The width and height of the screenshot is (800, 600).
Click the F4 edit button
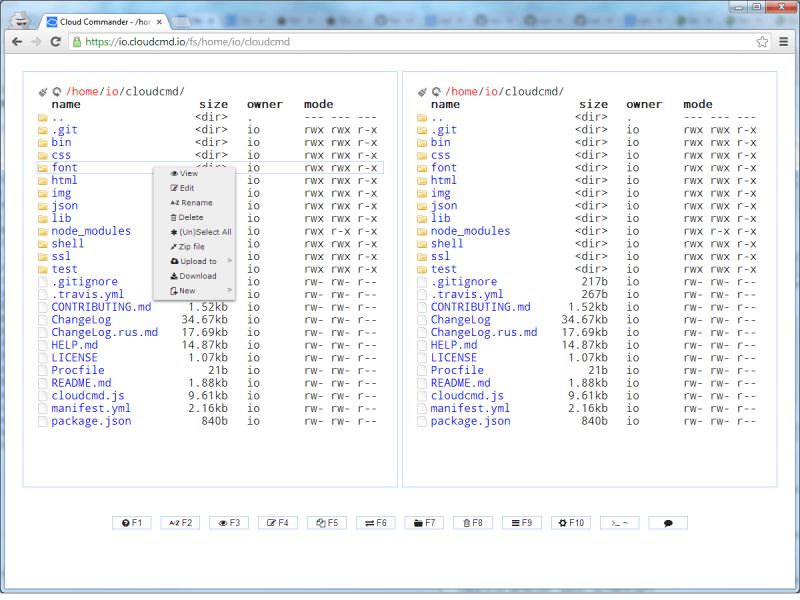(x=278, y=522)
